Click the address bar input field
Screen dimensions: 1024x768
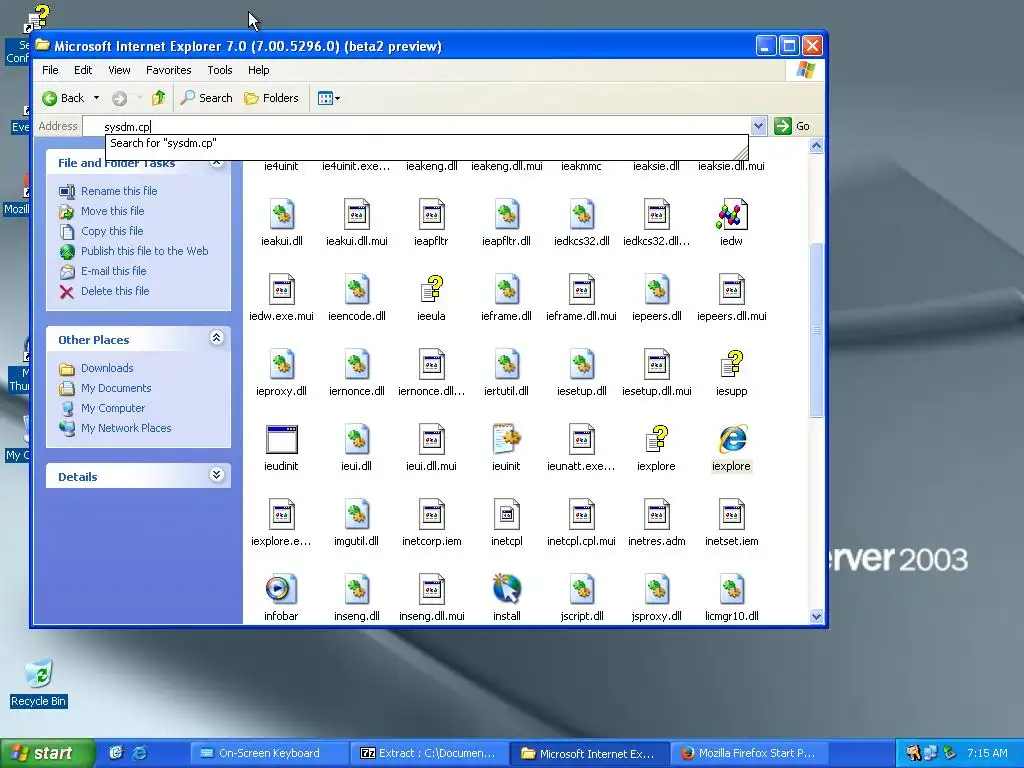tap(417, 126)
